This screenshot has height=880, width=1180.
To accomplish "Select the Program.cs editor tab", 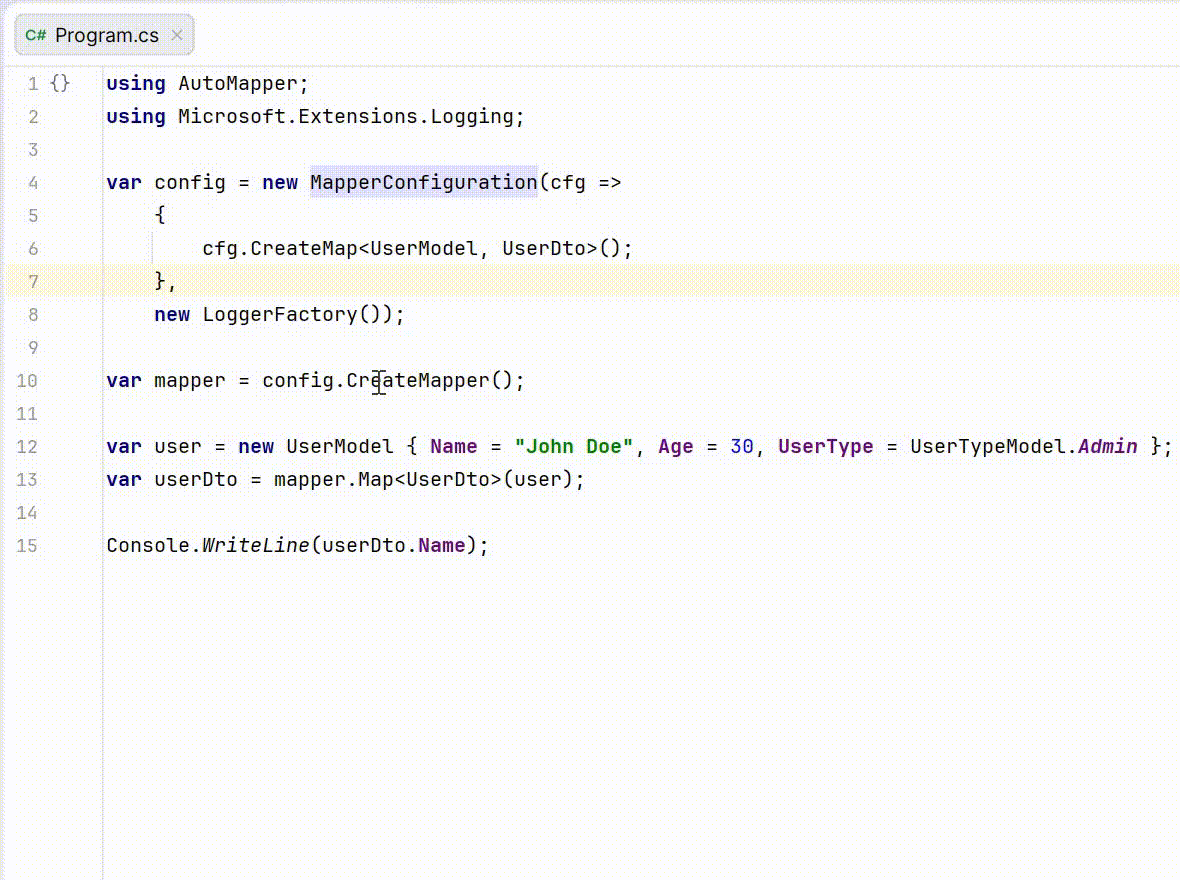I will pos(105,35).
